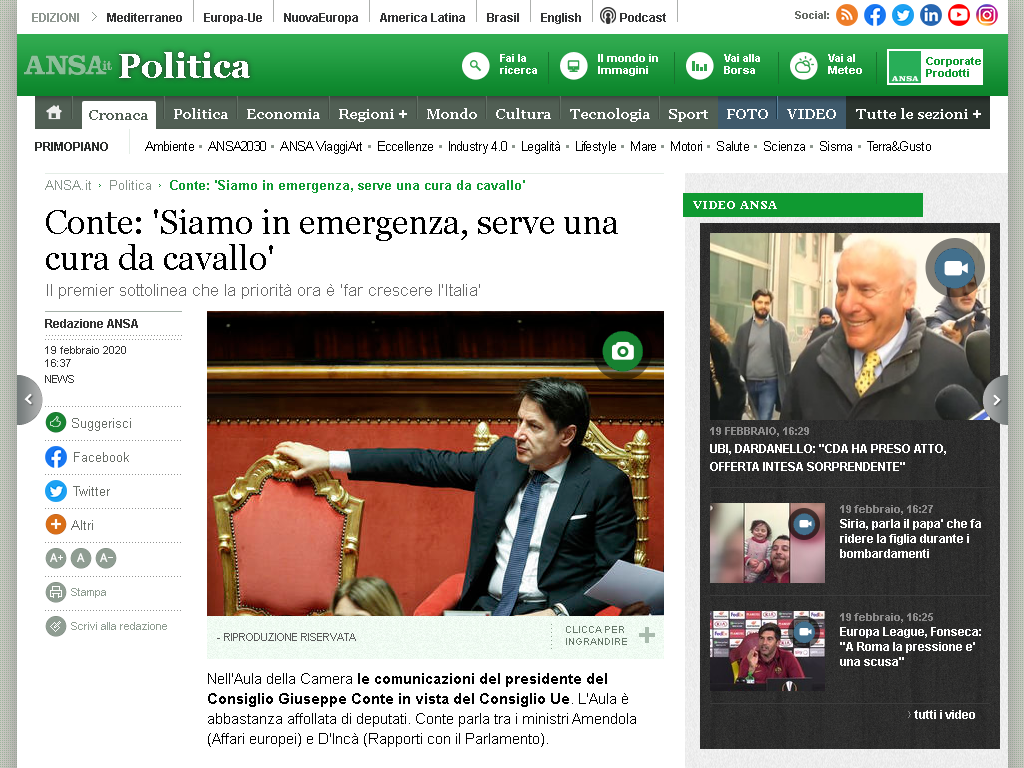1024x768 pixels.
Task: Expand the Regioni + menu
Action: coord(372,114)
